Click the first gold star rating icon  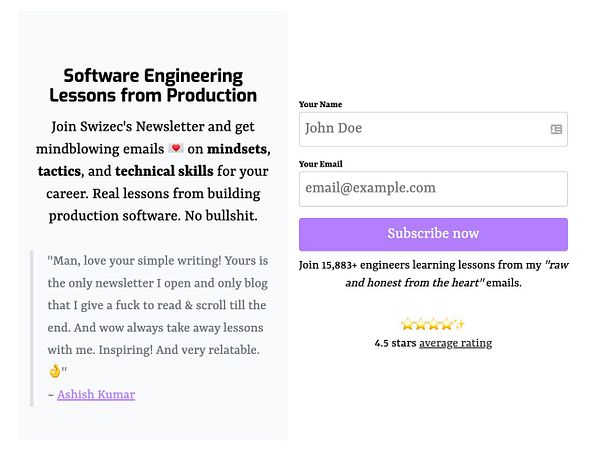[407, 325]
